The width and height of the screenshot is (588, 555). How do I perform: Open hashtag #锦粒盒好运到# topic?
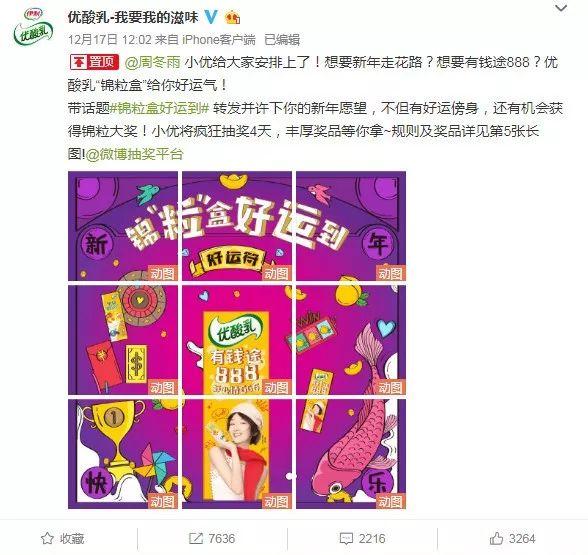(160, 108)
